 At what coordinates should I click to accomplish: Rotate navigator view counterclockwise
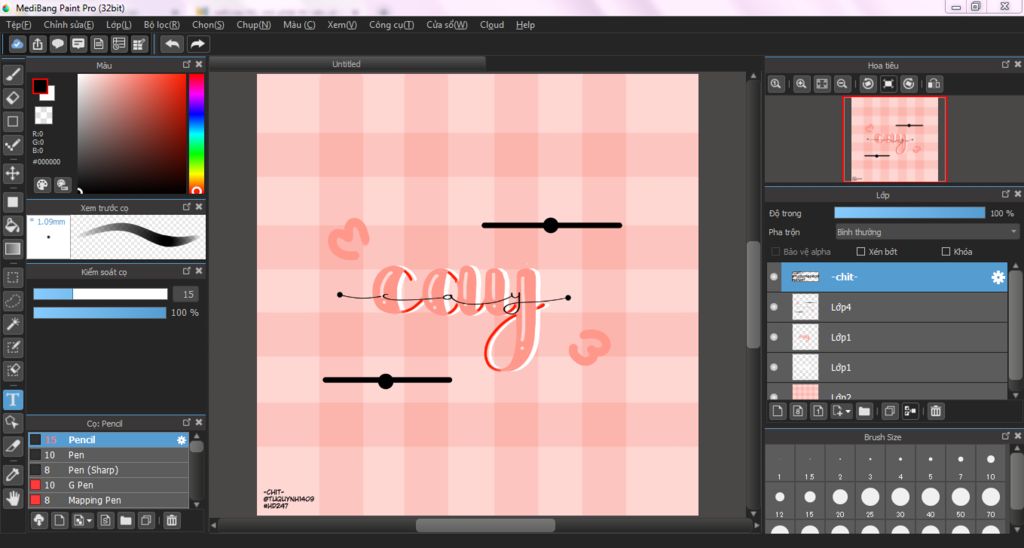click(868, 84)
